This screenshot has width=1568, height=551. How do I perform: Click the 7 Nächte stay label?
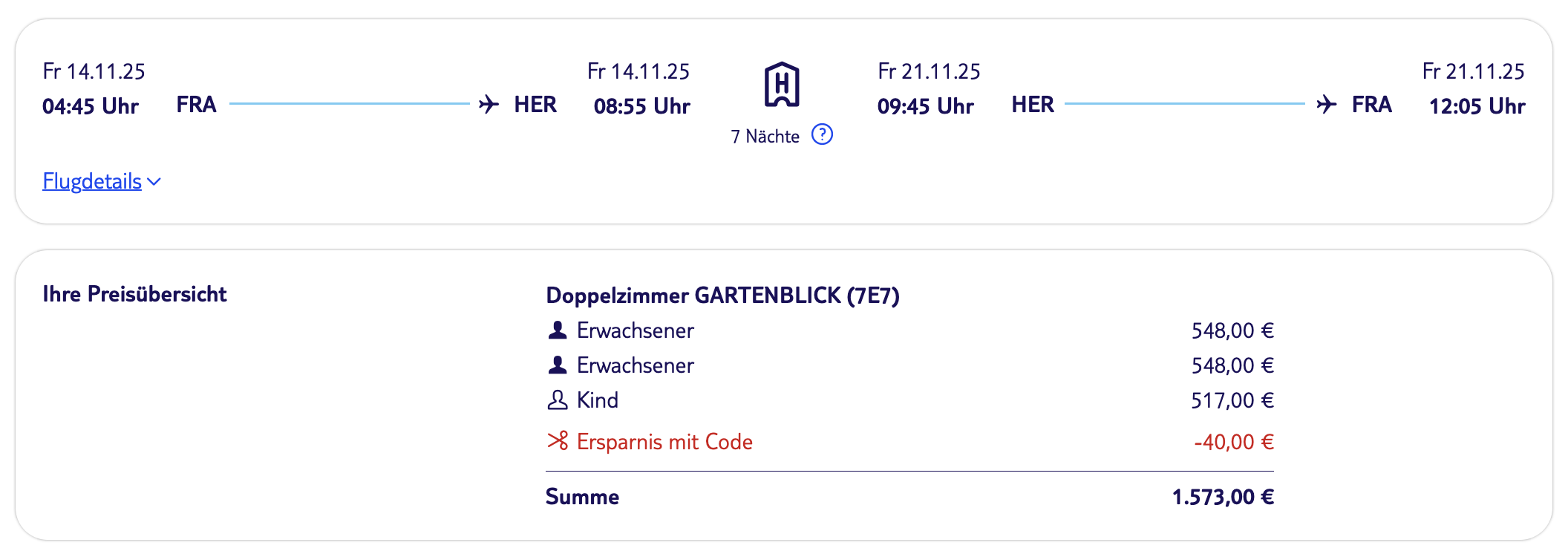(765, 137)
